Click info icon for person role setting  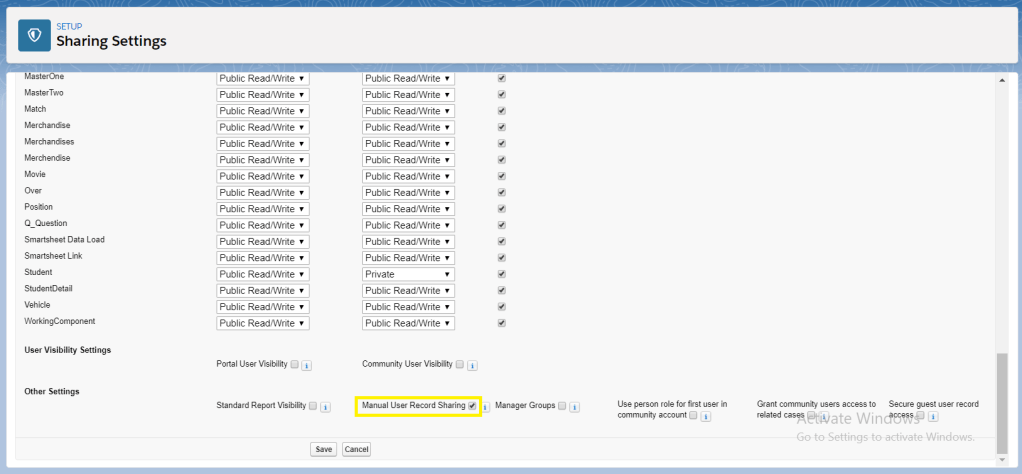[x=706, y=416]
